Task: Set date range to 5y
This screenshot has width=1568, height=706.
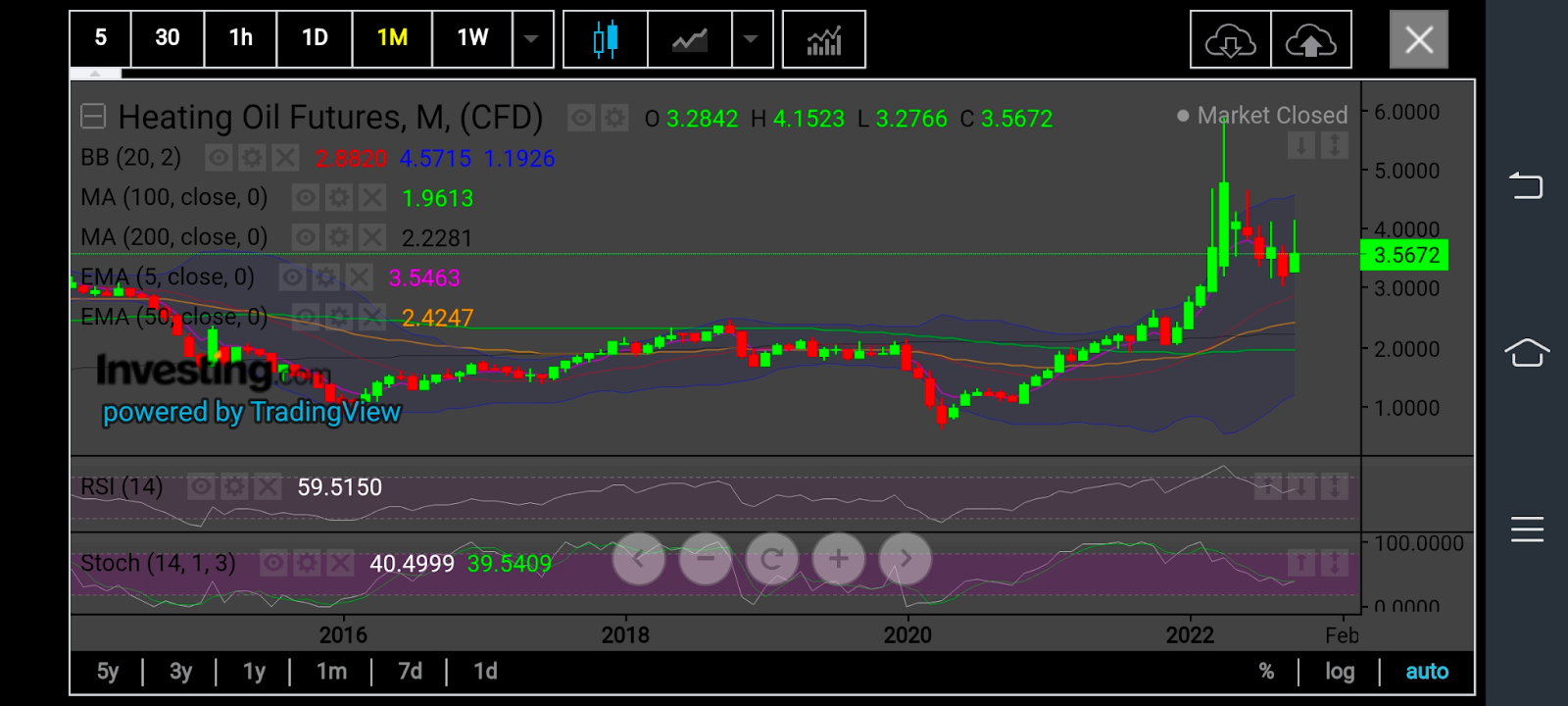Action: (108, 672)
